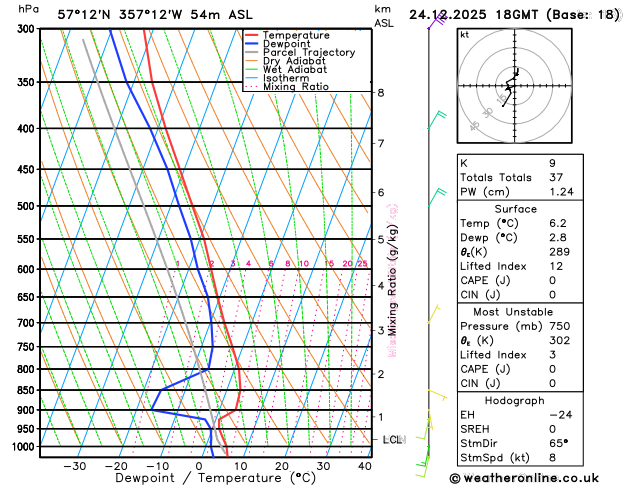Click the 300 hPa pressure label
The height and width of the screenshot is (486, 629).
(x=27, y=29)
